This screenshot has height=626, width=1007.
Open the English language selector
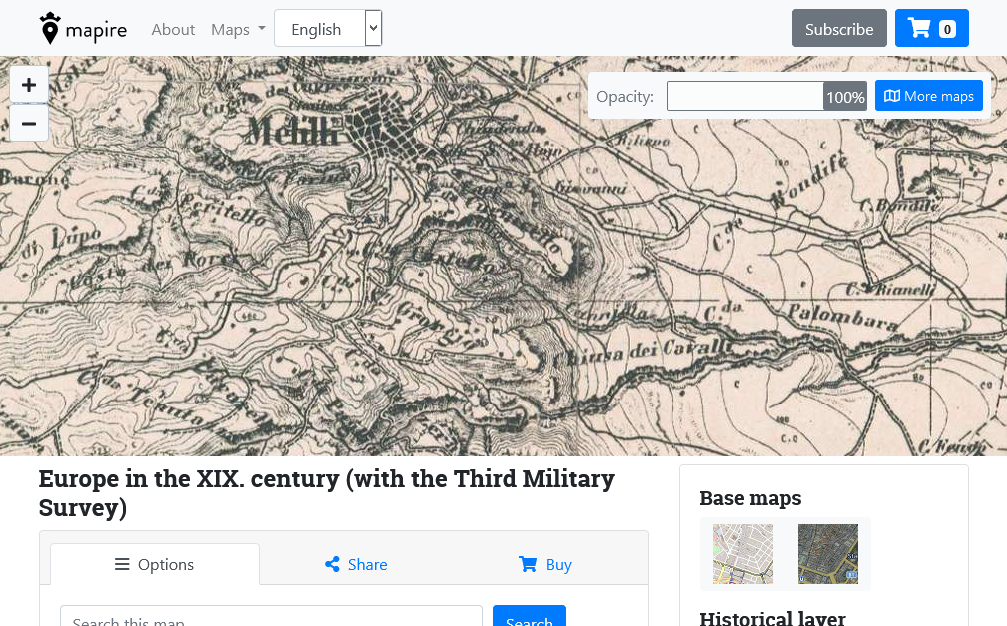pos(327,29)
